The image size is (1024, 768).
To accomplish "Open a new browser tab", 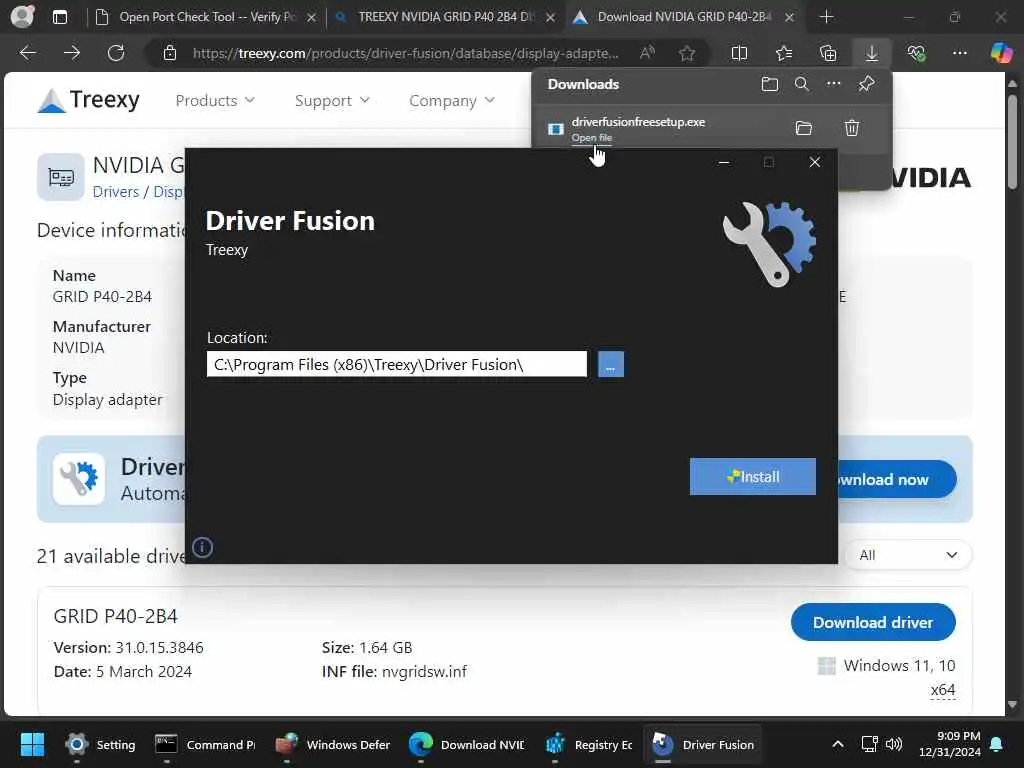I will [x=827, y=17].
